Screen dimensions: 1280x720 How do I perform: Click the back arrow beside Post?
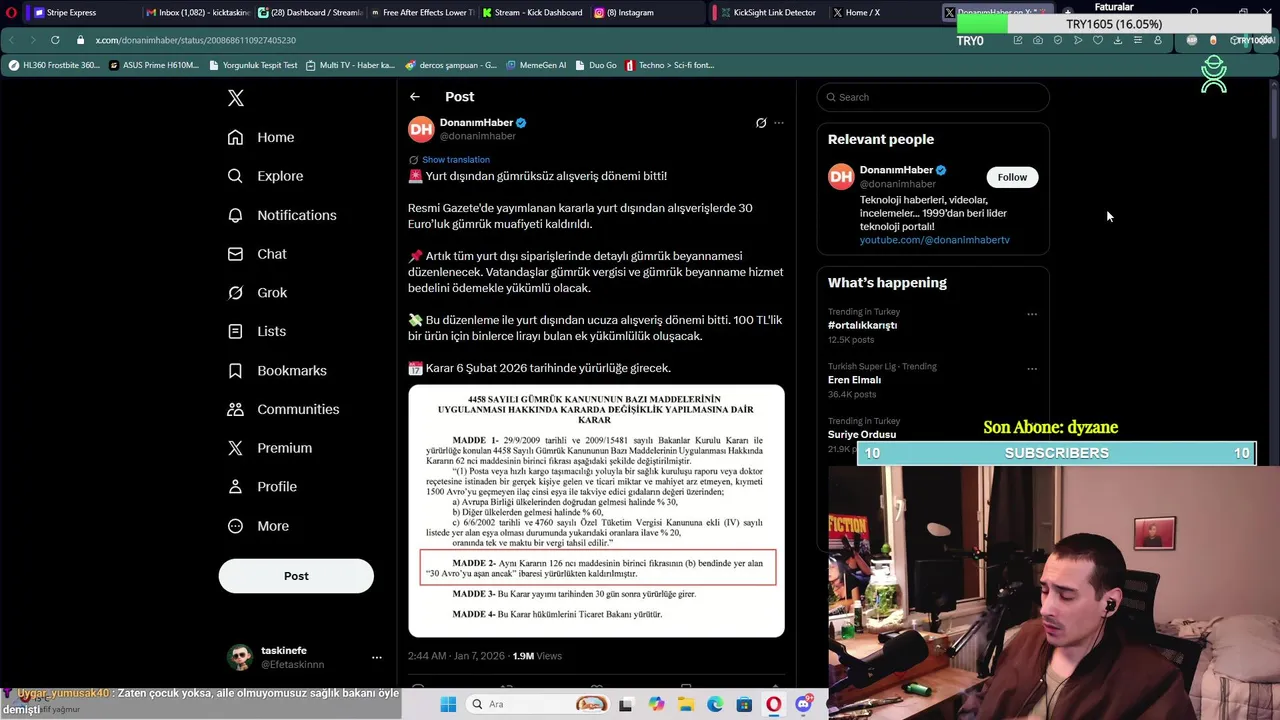coord(415,97)
